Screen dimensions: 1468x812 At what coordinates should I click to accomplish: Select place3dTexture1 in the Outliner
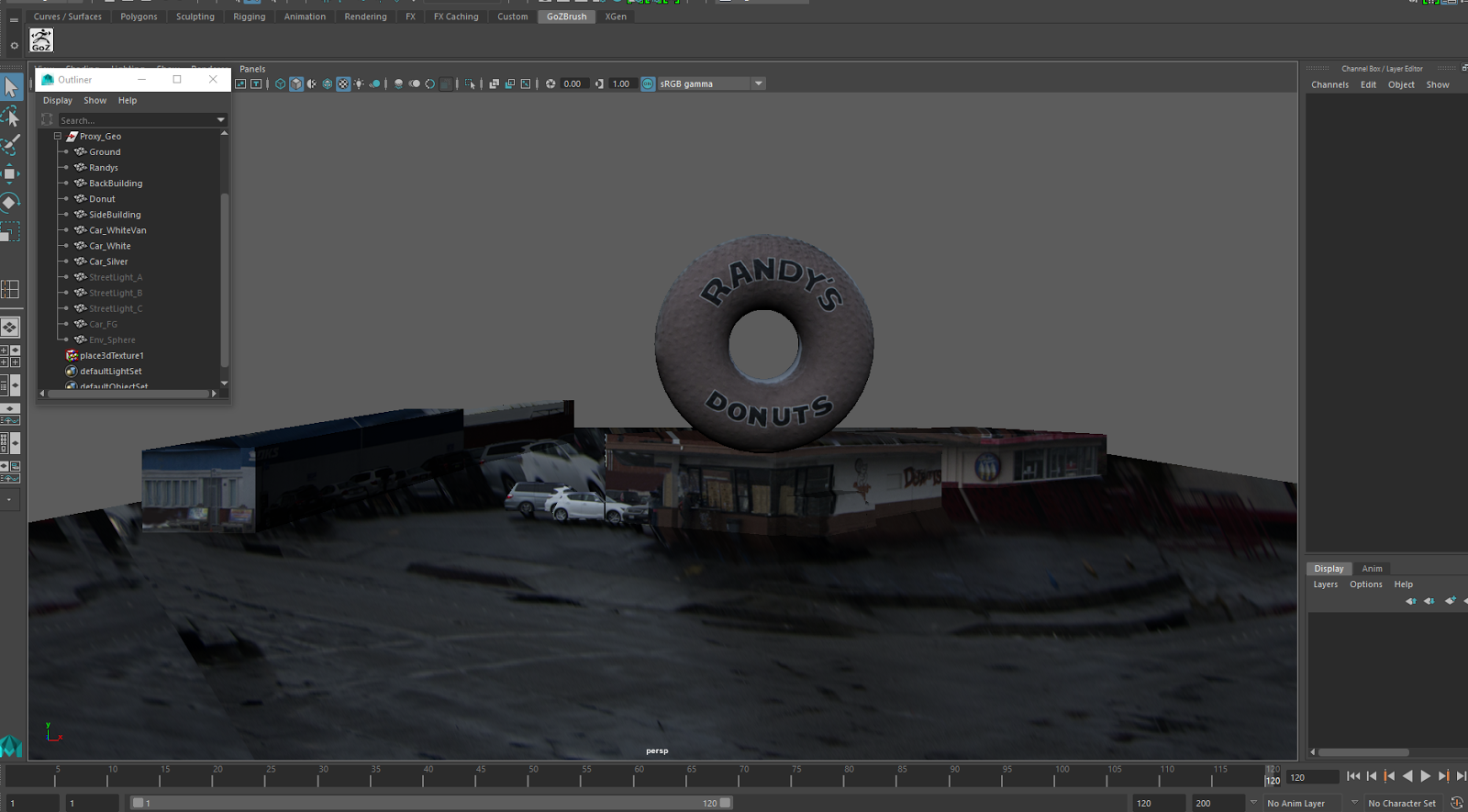111,355
